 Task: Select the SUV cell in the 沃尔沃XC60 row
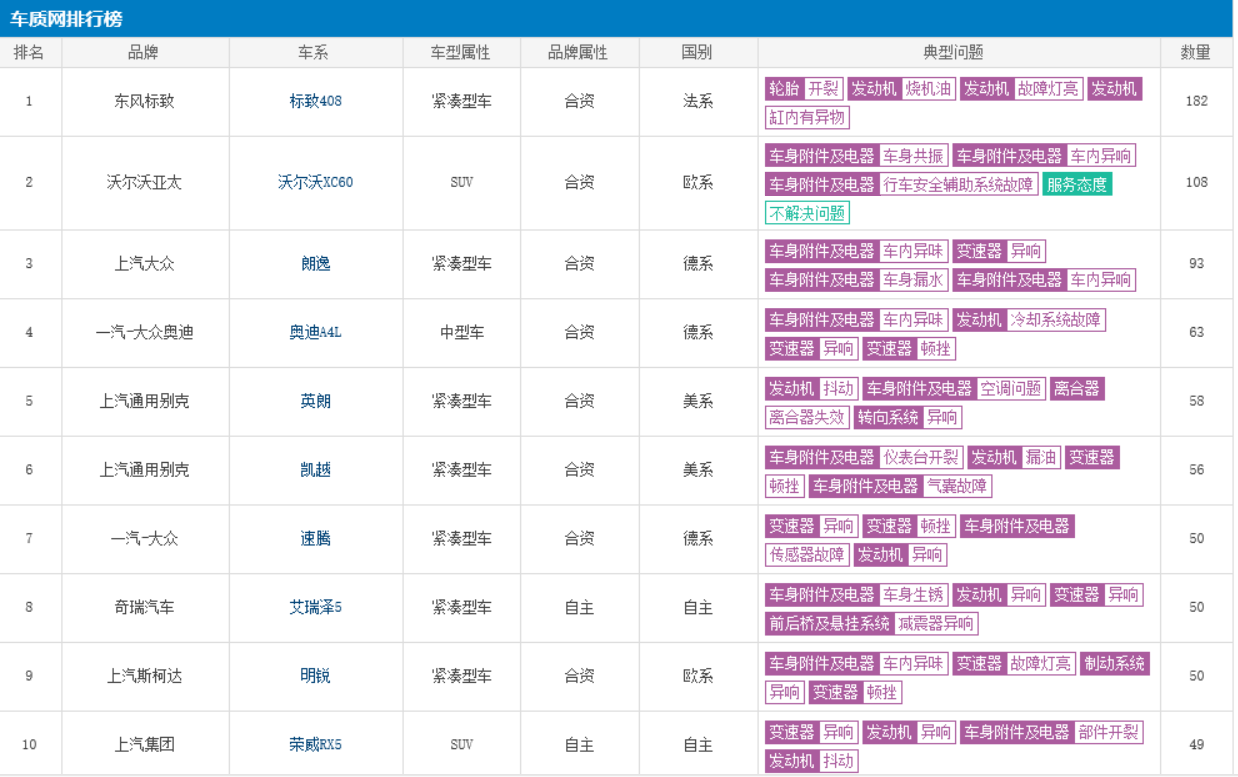(462, 182)
